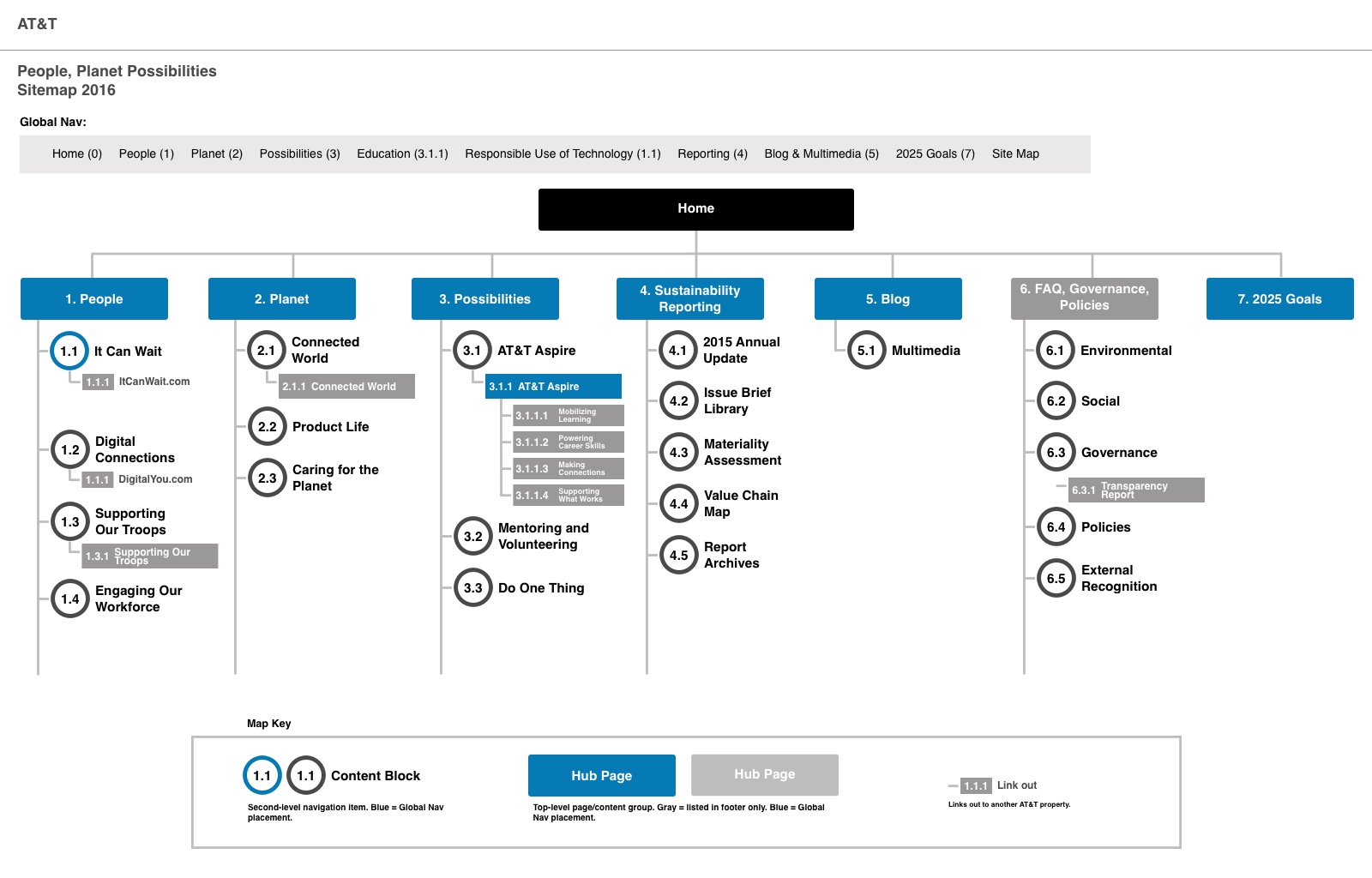Select the 2.2 Product Life circle
Viewport: 1372px width, 878px height.
pyautogui.click(x=268, y=427)
